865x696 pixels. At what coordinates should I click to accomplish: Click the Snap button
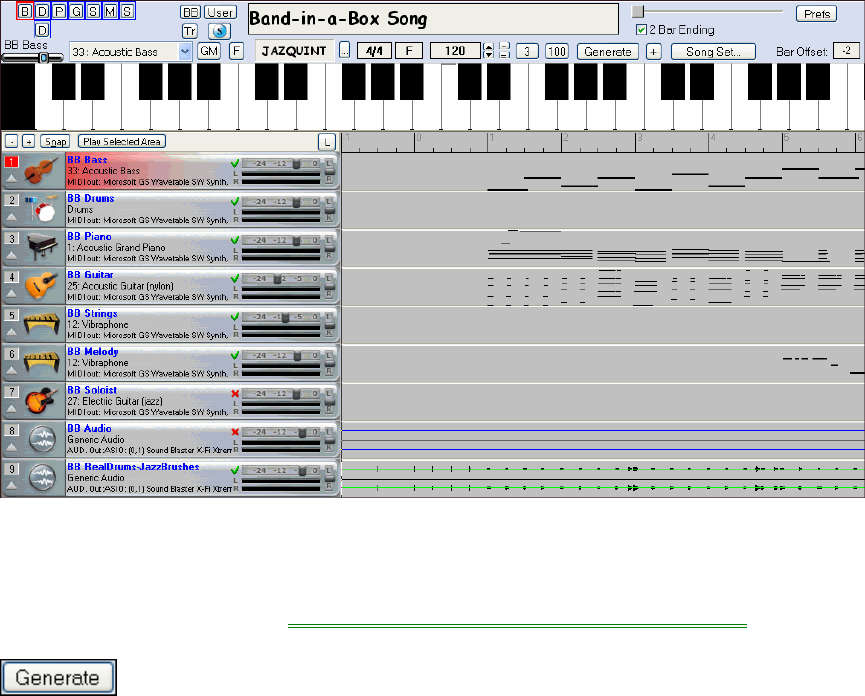pyautogui.click(x=55, y=142)
